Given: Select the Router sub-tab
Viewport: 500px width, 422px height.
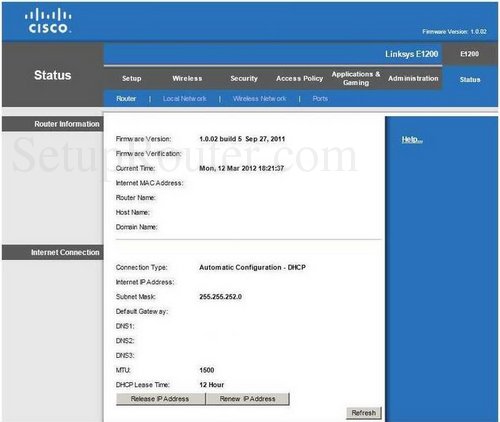Looking at the screenshot, I should pyautogui.click(x=126, y=99).
